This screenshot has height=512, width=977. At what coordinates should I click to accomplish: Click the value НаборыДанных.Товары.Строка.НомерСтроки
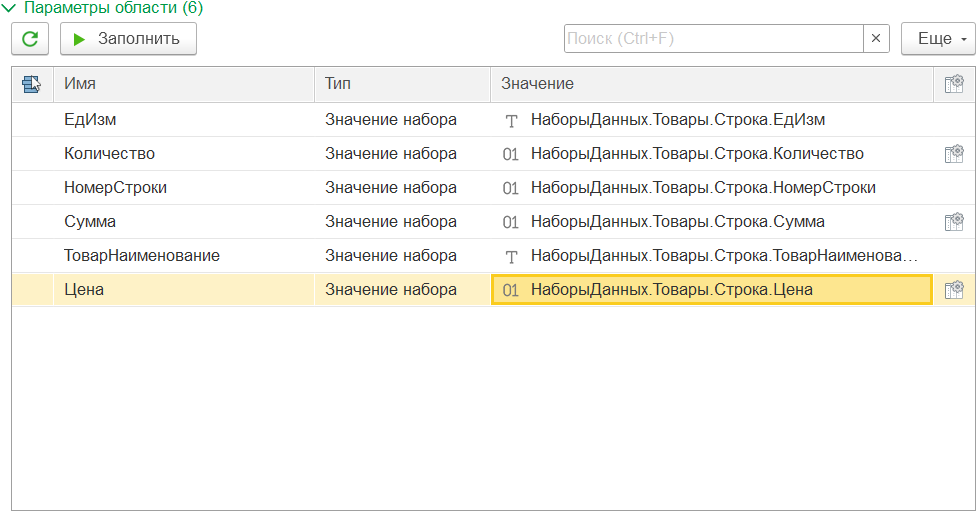(x=703, y=187)
